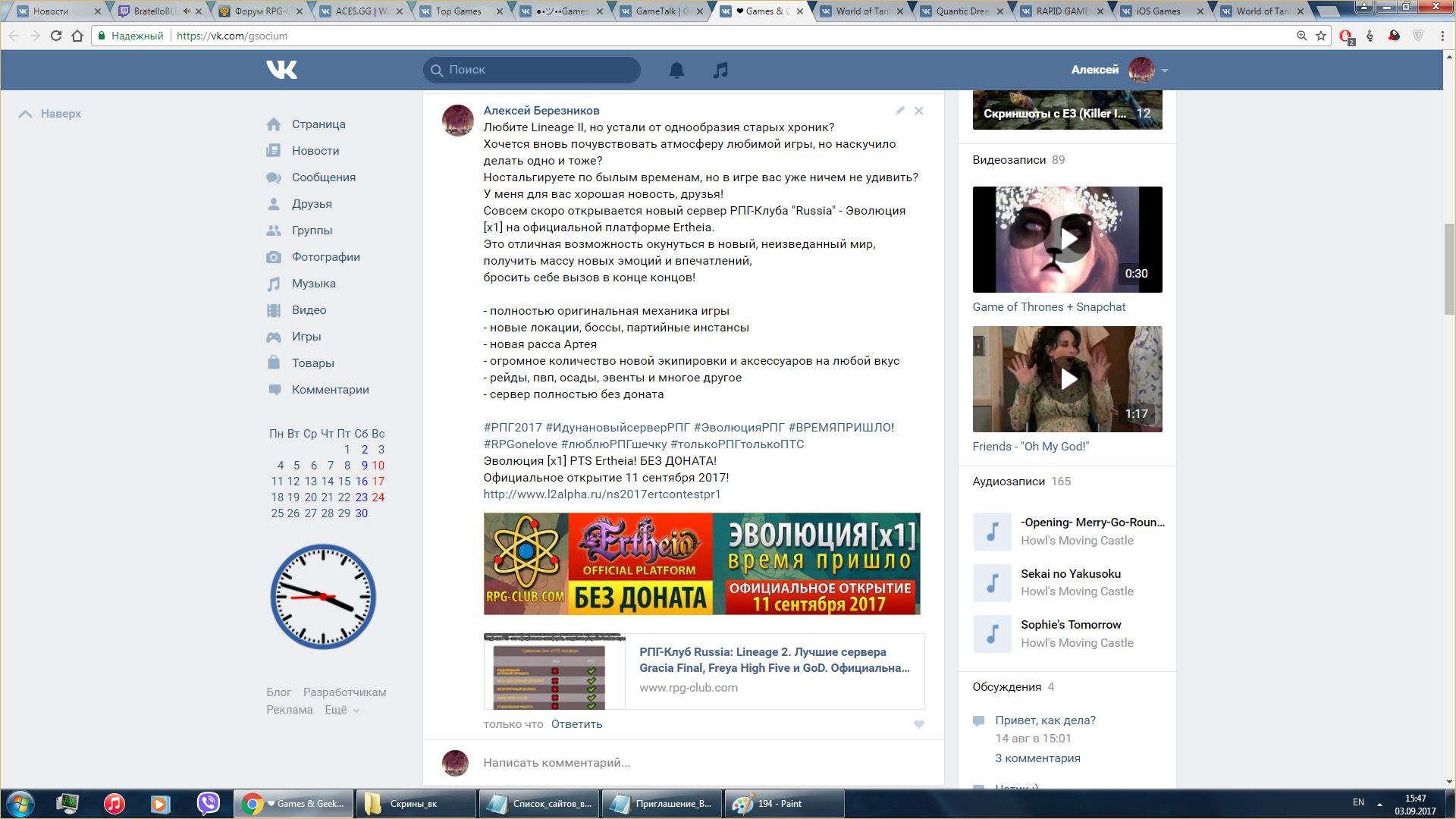Image resolution: width=1456 pixels, height=819 pixels.
Task: Open discussion Привет, как дела?
Action: (1045, 720)
